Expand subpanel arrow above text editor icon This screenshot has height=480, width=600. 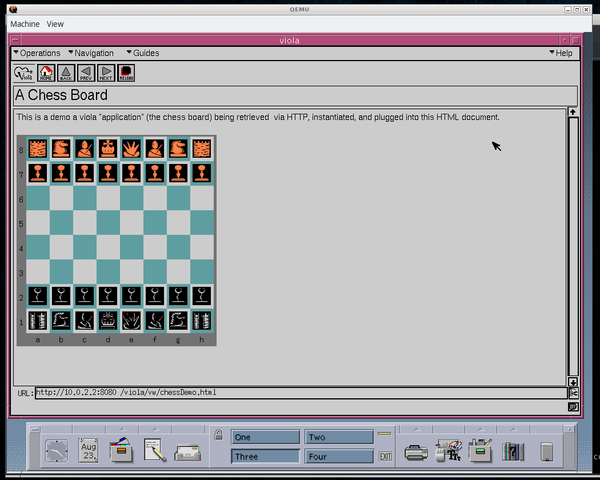(155, 429)
